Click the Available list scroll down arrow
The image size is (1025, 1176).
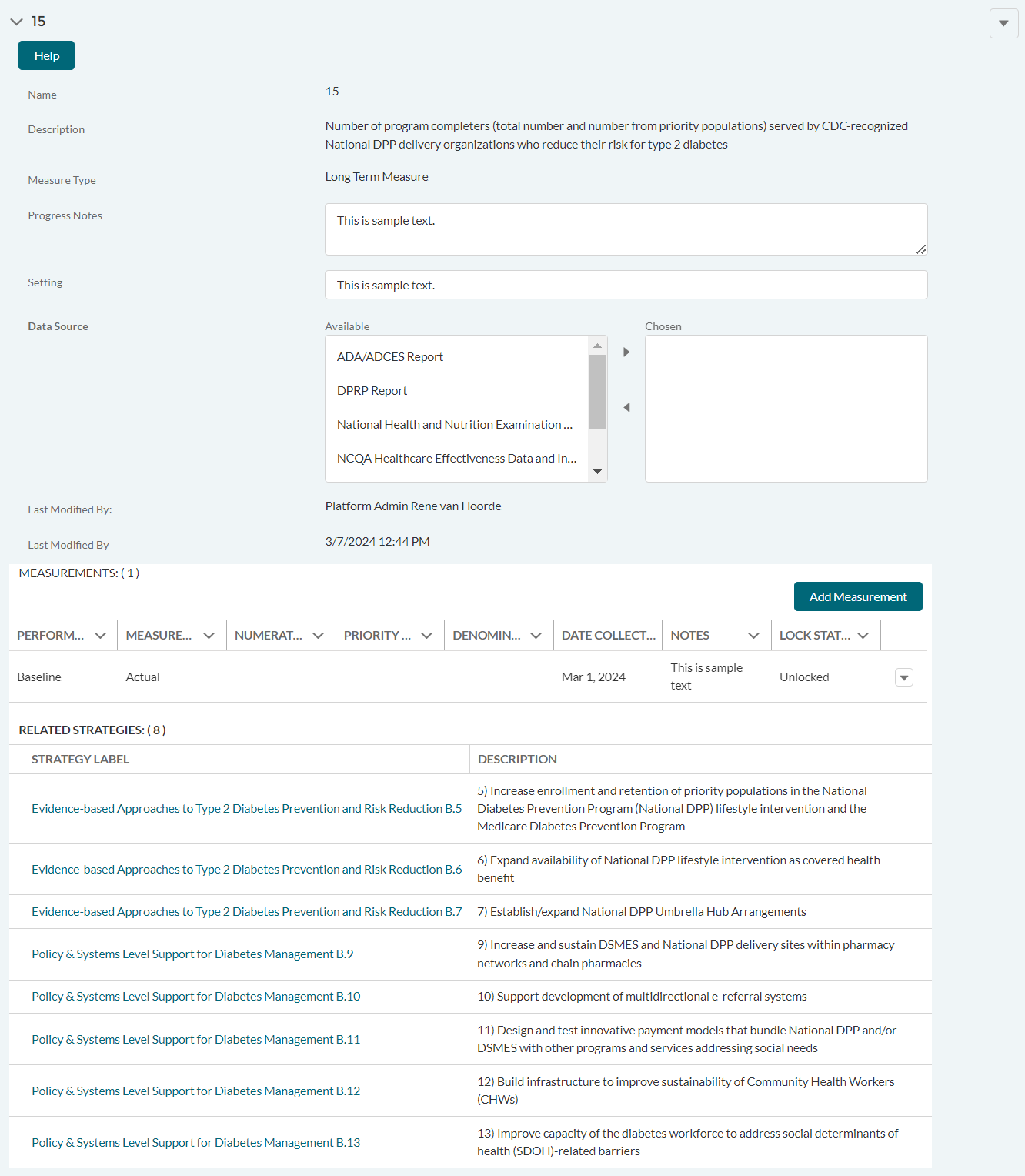597,472
